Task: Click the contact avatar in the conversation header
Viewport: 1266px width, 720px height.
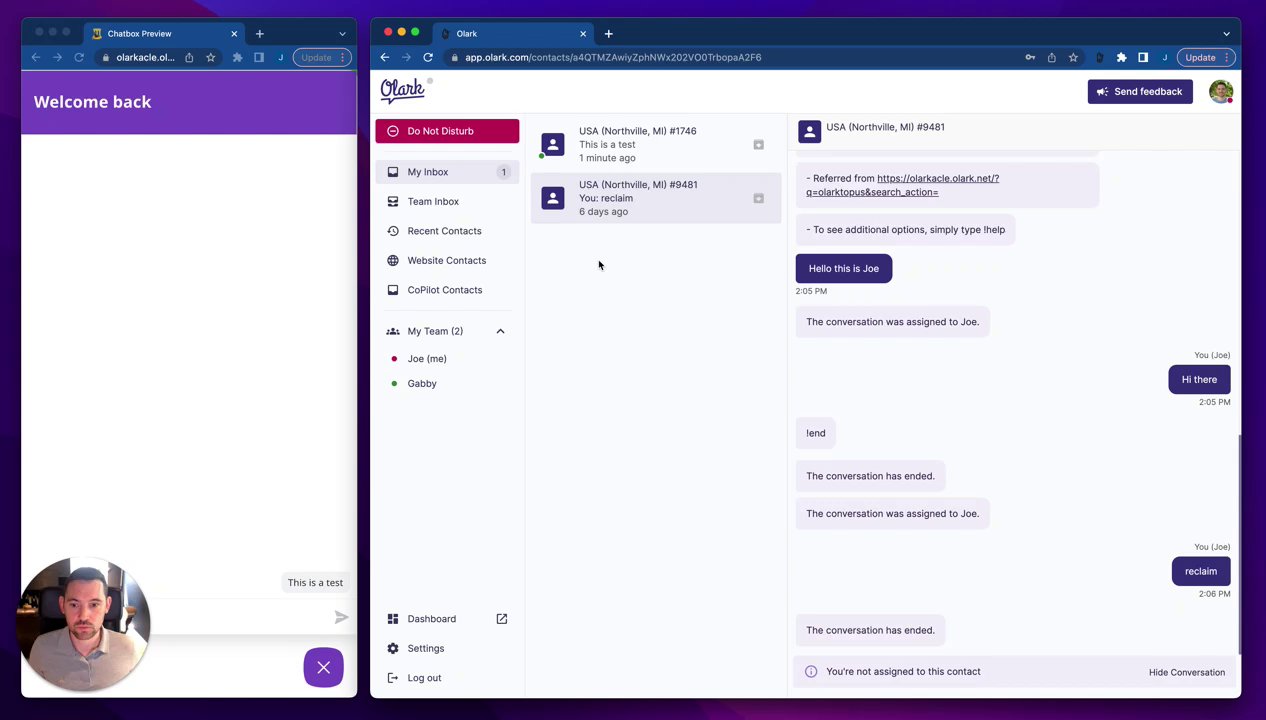Action: [810, 131]
